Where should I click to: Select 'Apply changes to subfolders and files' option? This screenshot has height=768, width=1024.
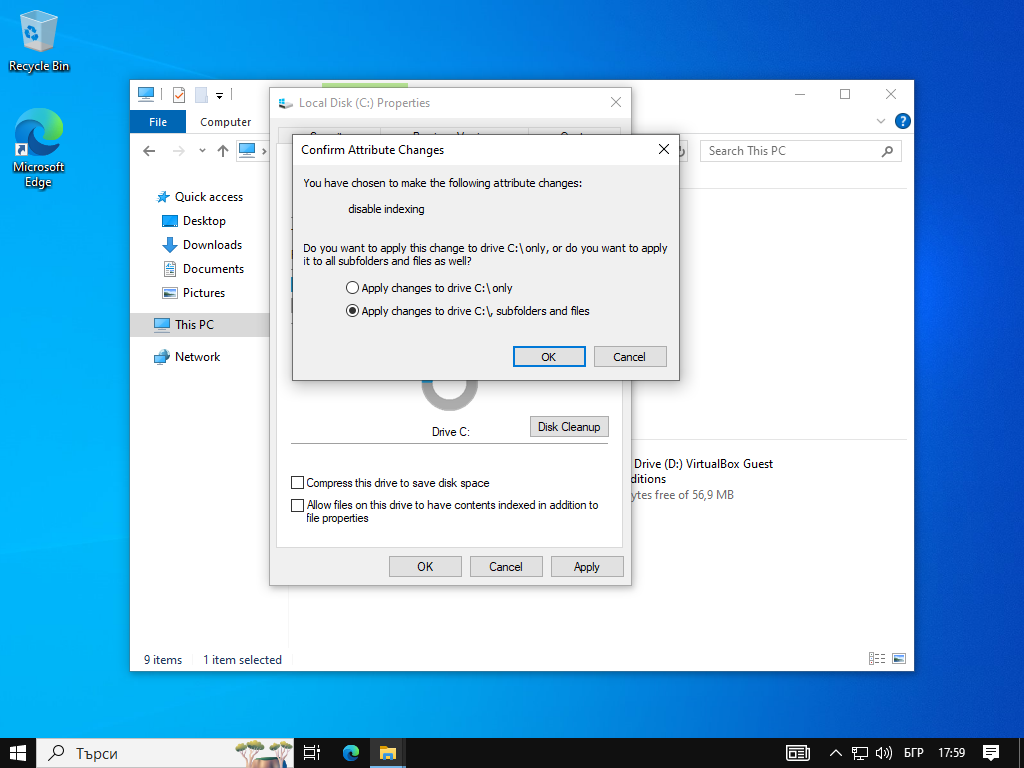352,311
